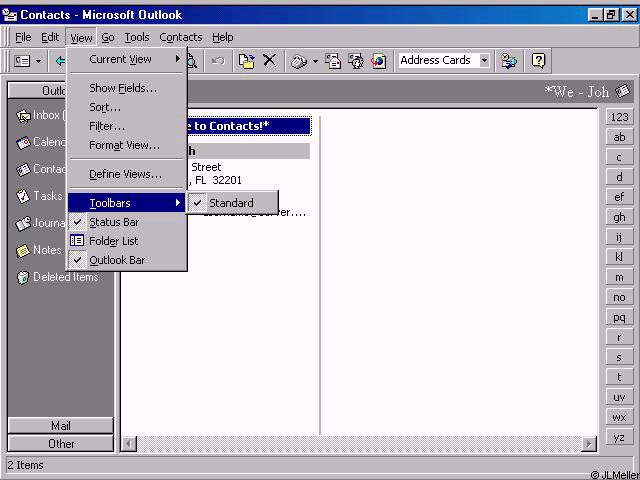The image size is (640, 480).
Task: Expand the Current View submenu
Action: (x=127, y=59)
